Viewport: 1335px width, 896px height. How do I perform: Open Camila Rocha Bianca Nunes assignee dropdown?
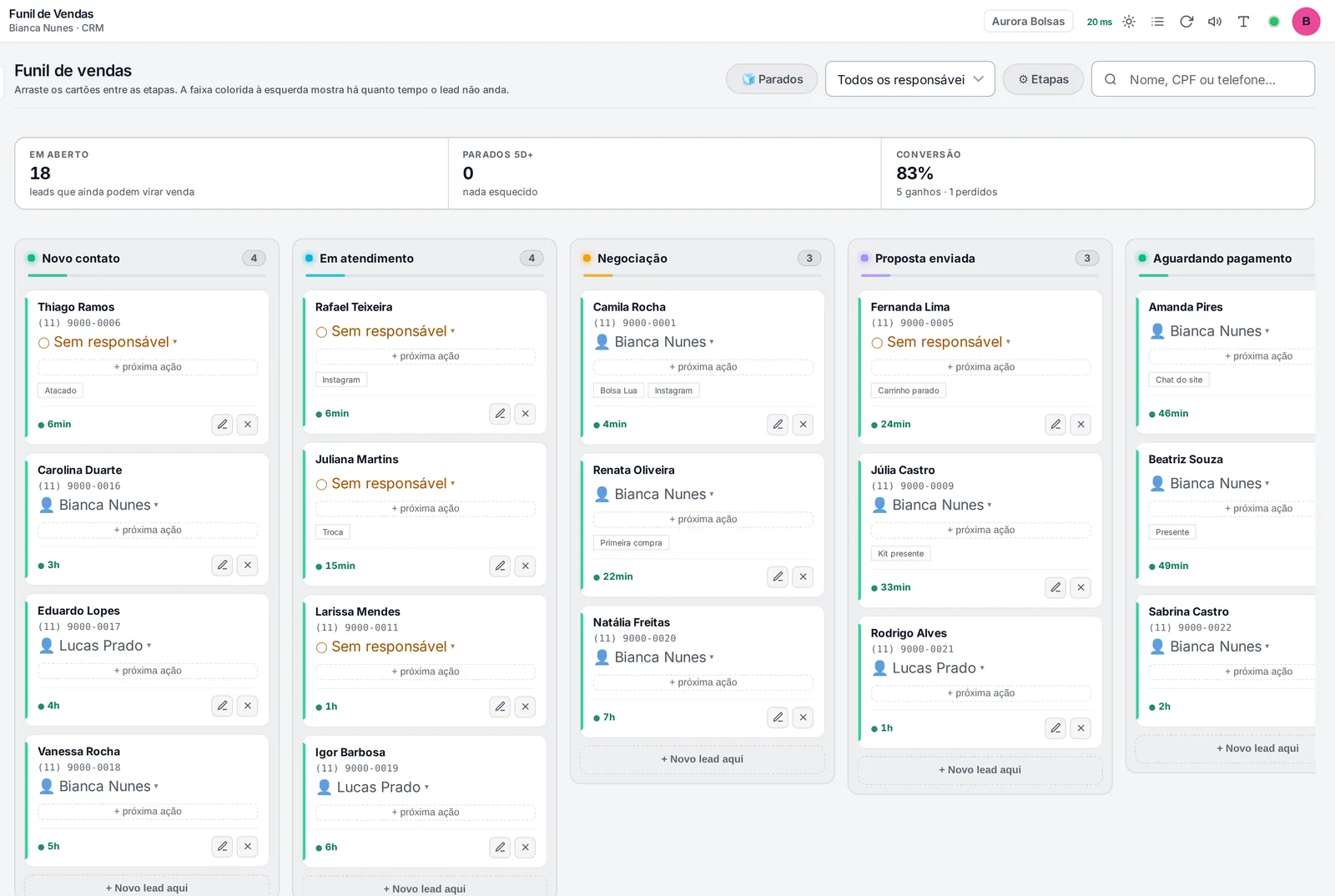pyautogui.click(x=654, y=342)
